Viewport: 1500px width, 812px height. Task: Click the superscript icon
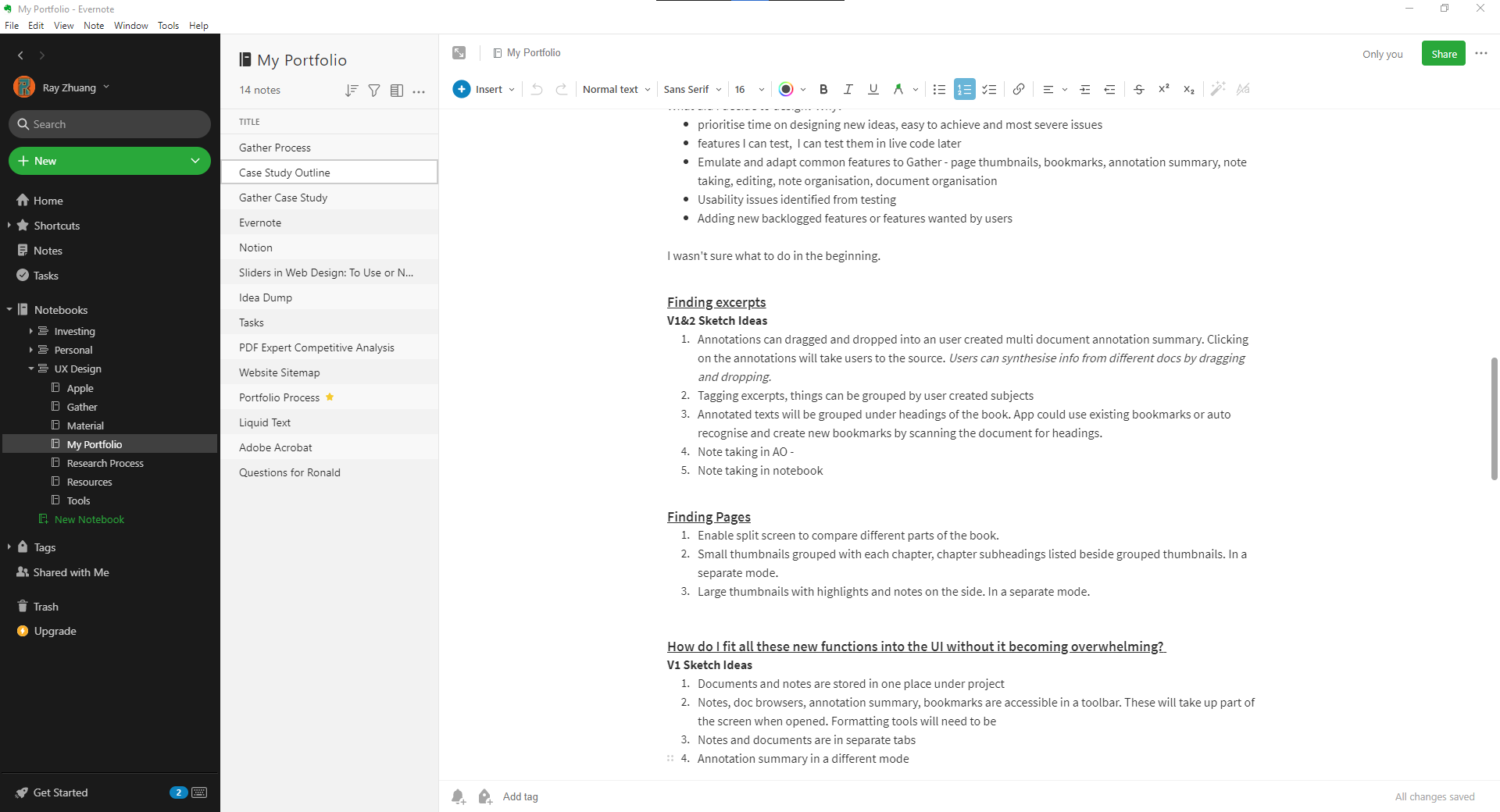(x=1163, y=89)
